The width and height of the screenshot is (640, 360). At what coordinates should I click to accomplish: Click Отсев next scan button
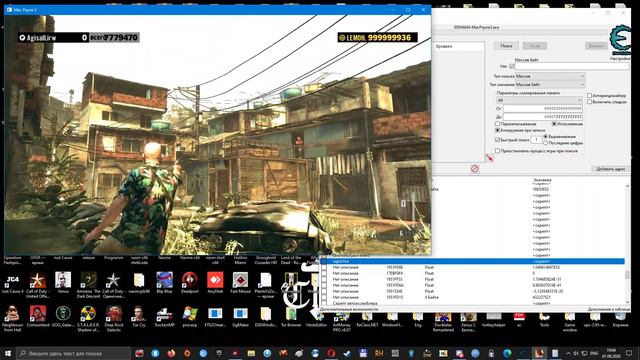click(x=535, y=46)
